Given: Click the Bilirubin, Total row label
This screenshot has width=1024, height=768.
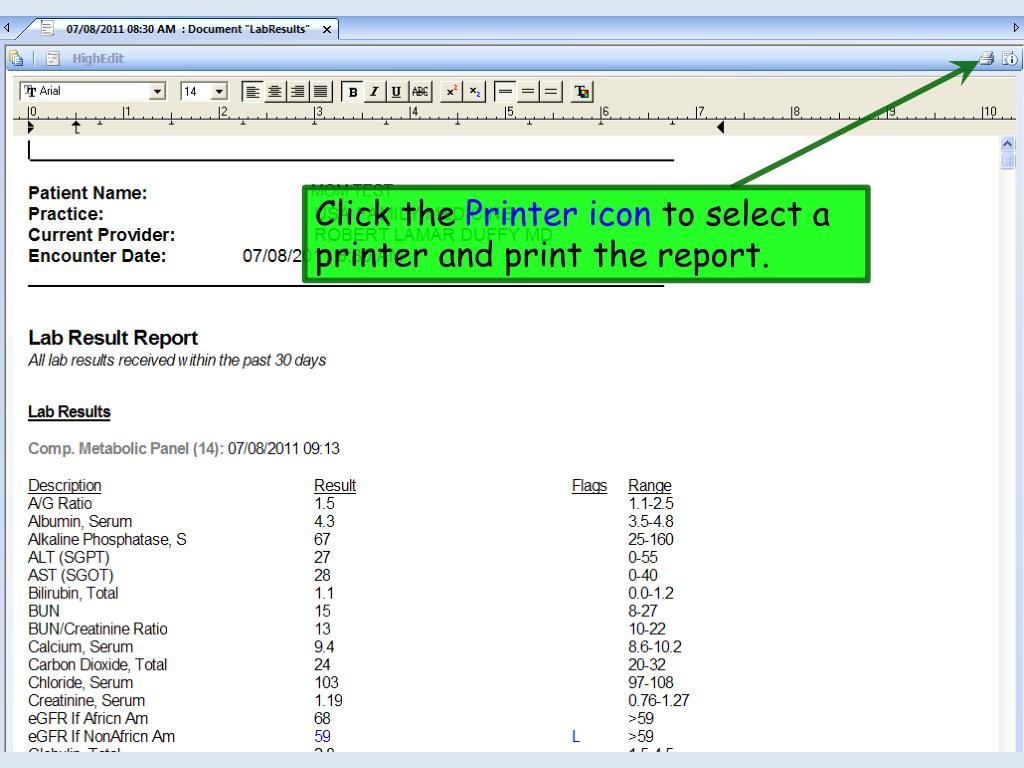Looking at the screenshot, I should click(73, 593).
